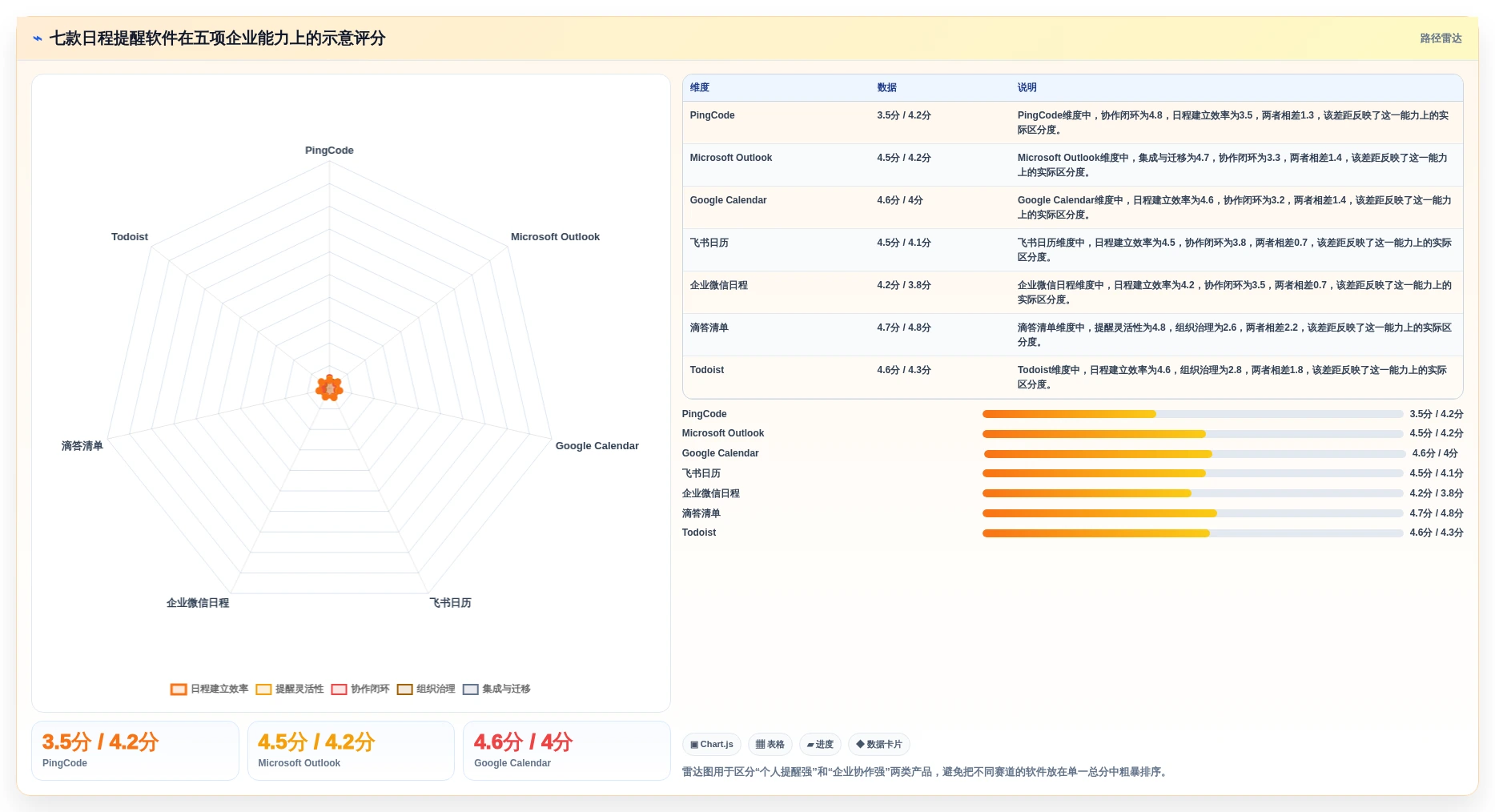Viewport: 1495px width, 812px height.
Task: Open the Google Calendar 4.6分 / 4分 data card
Action: [x=567, y=750]
